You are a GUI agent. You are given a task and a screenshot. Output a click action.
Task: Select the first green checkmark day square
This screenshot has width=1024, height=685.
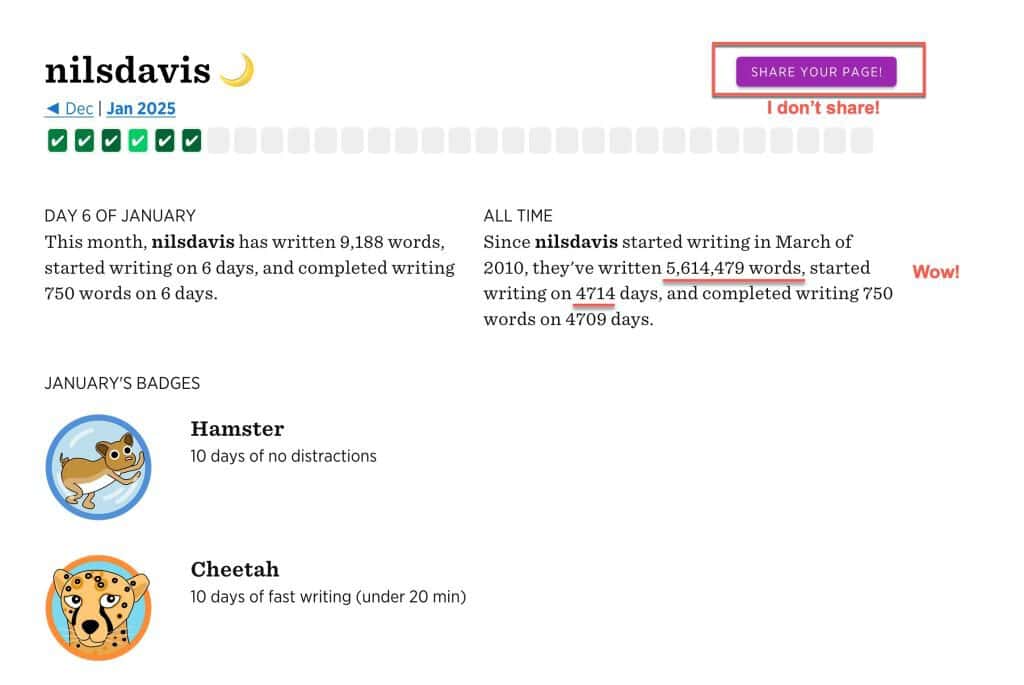[x=56, y=140]
